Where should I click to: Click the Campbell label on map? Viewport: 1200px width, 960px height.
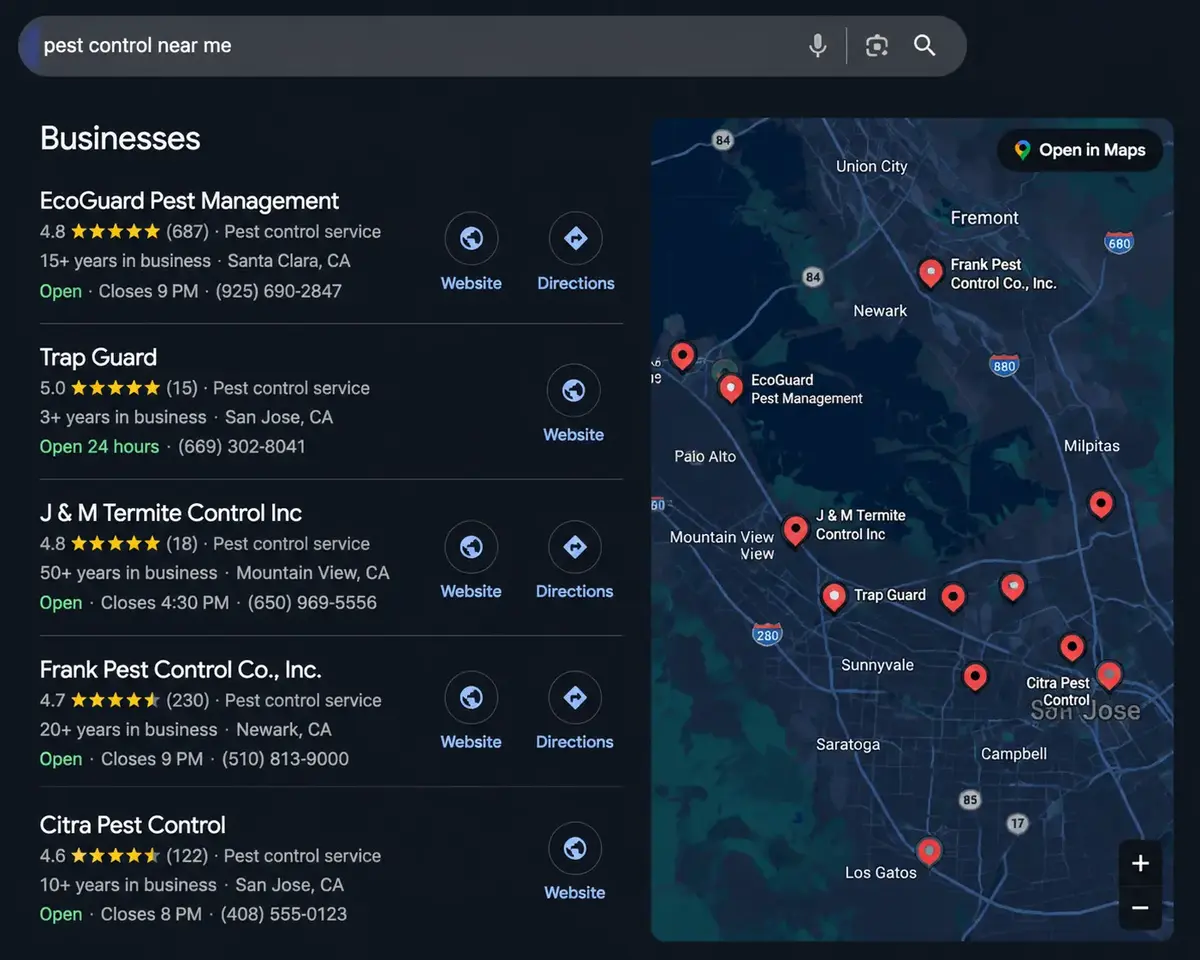1014,753
